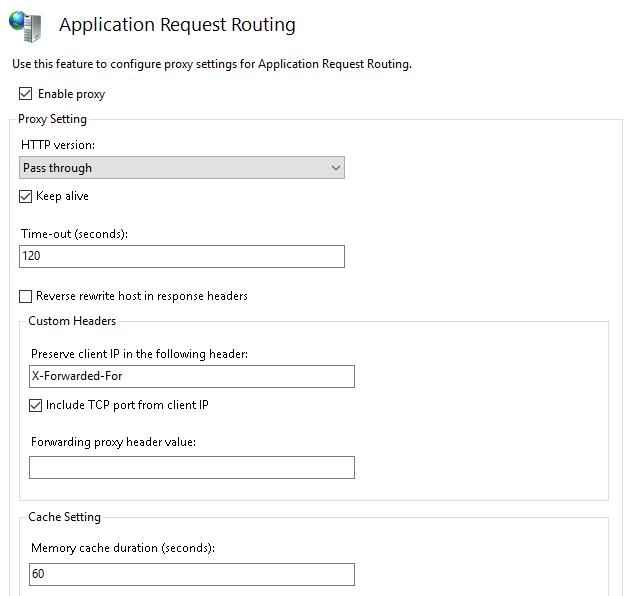Click the HTTP version label
This screenshot has width=633, height=596.
click(x=56, y=145)
